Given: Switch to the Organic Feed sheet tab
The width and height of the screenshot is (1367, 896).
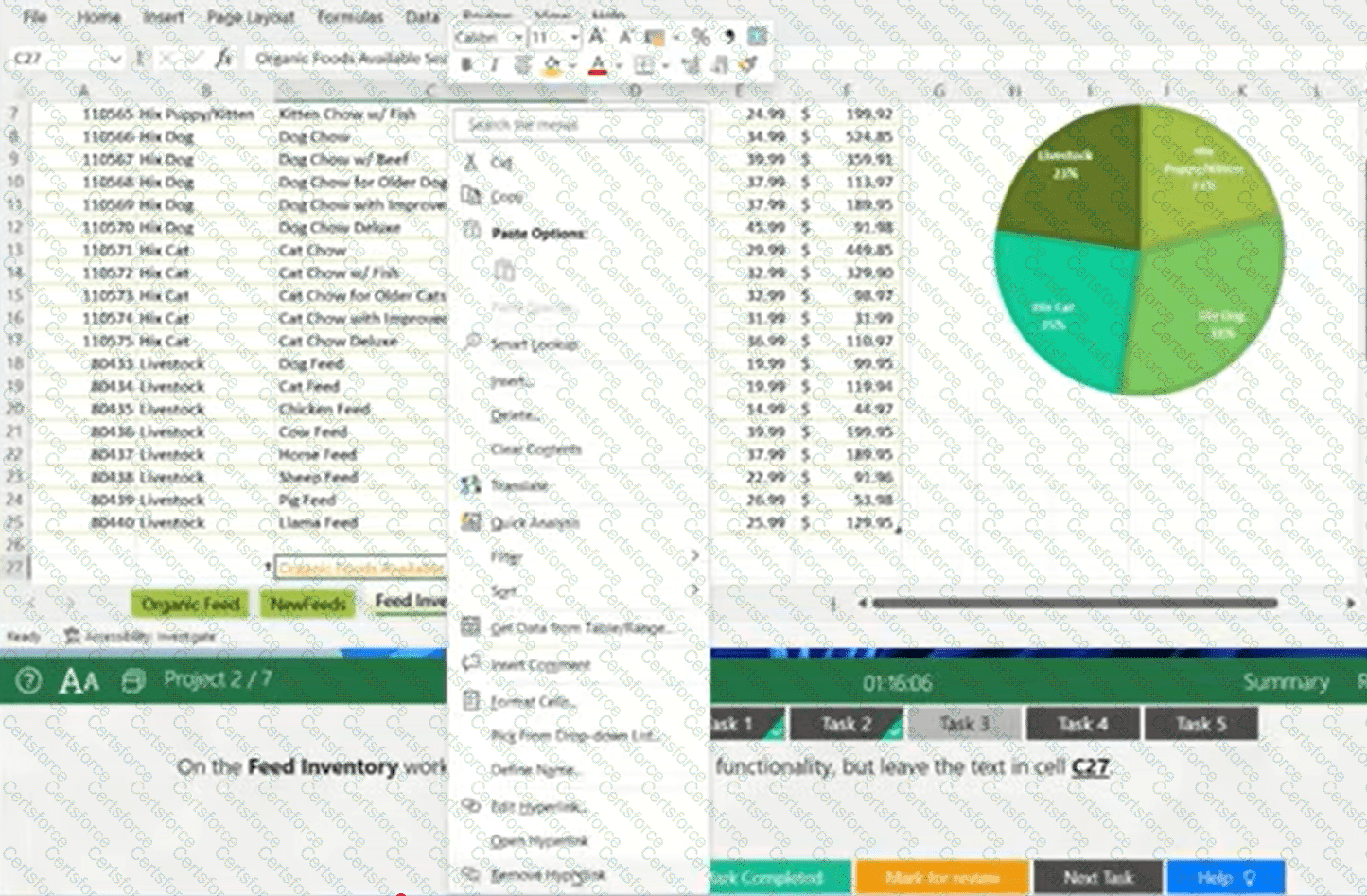Looking at the screenshot, I should (190, 604).
